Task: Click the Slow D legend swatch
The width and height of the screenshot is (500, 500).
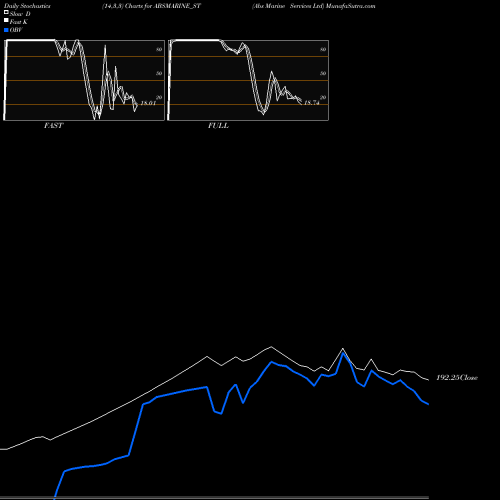Action: pyautogui.click(x=6, y=12)
